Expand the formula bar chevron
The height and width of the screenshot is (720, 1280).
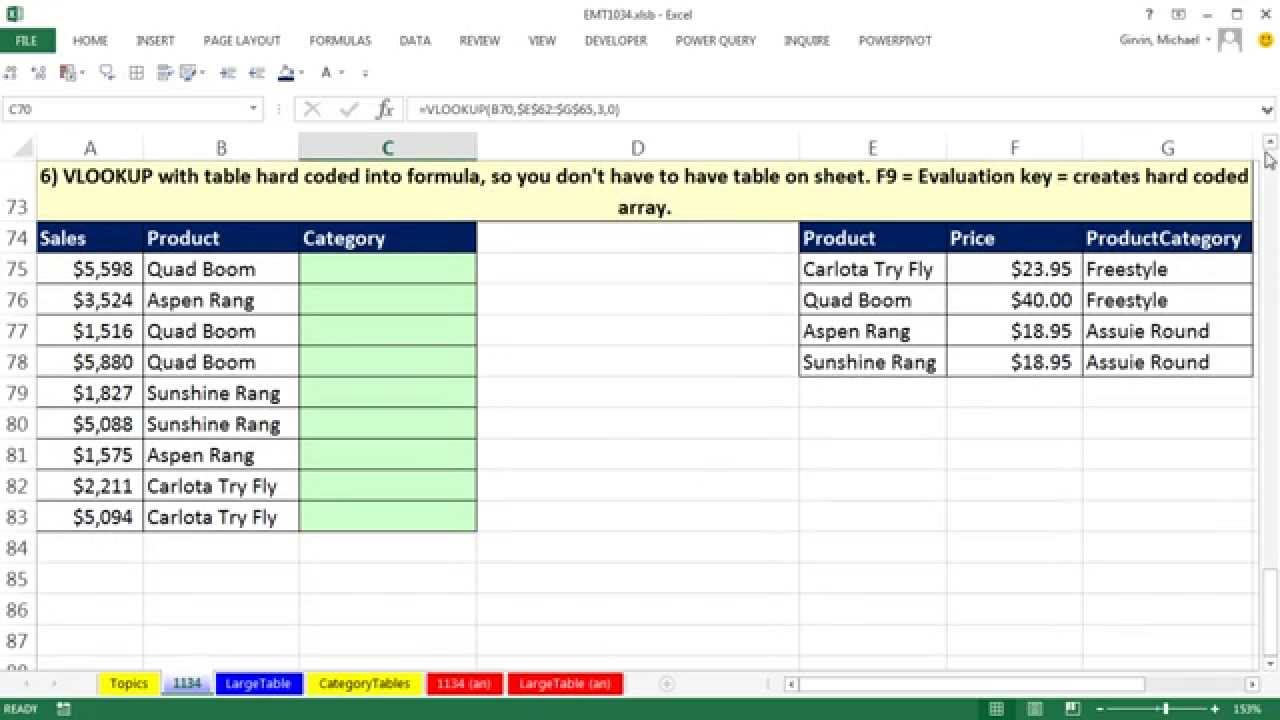click(1268, 110)
